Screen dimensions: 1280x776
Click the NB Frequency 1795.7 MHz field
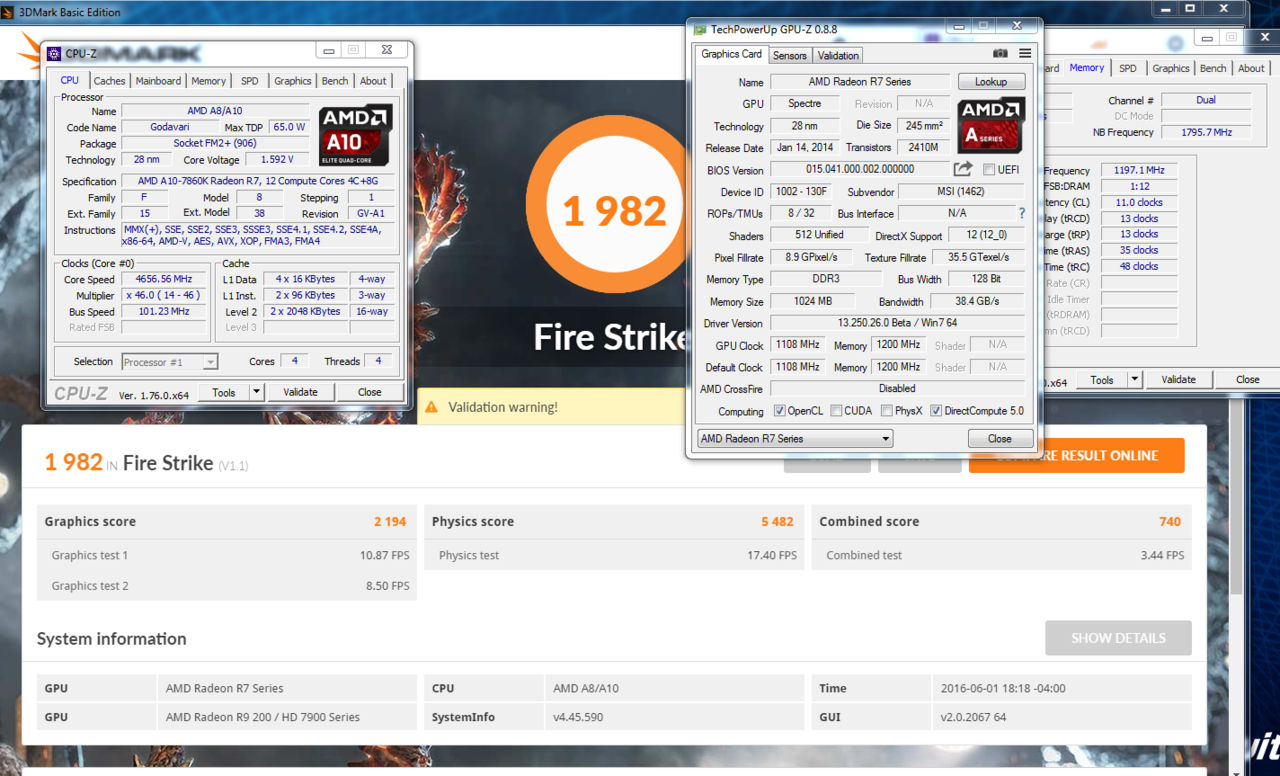tap(1206, 132)
